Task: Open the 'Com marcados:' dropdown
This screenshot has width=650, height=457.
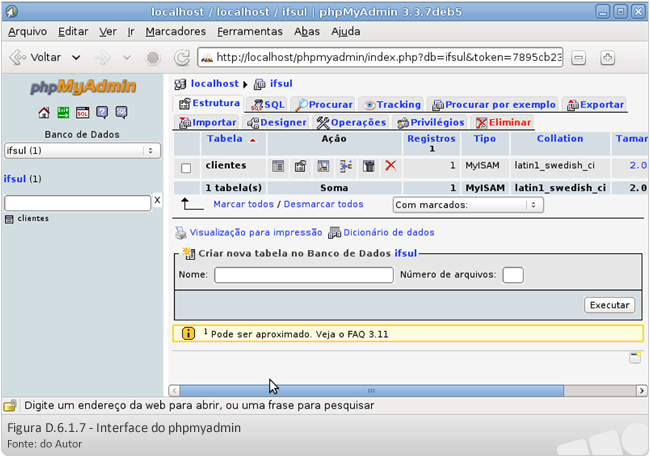Action: tap(468, 205)
